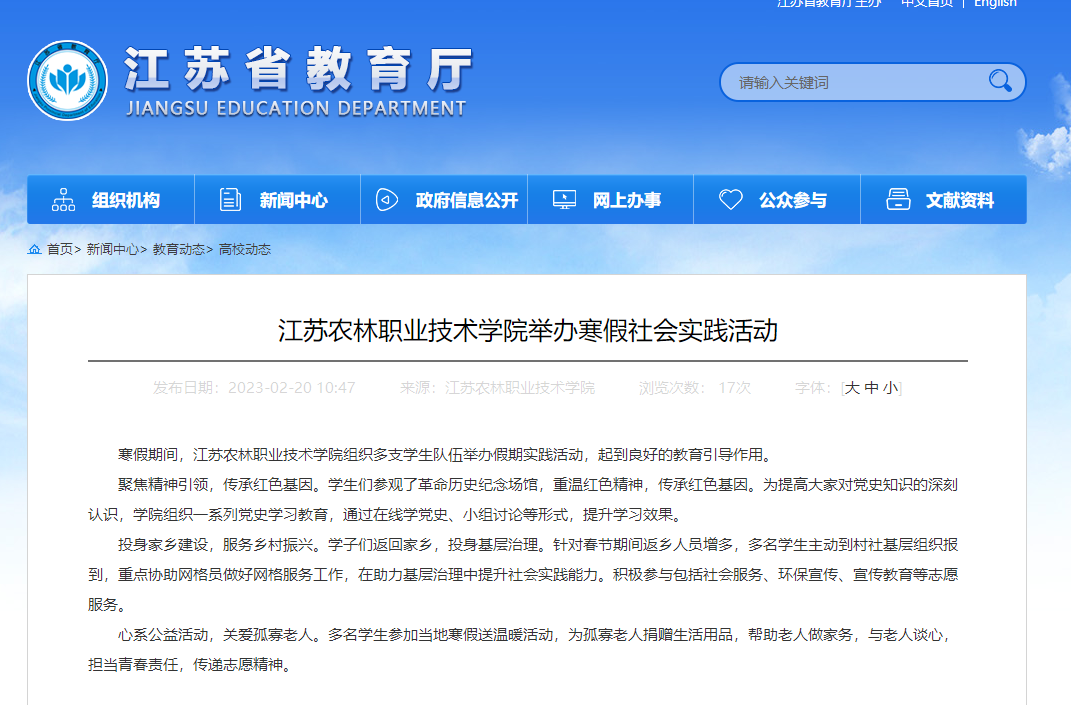
Task: Open the 组织机构 navigation menu
Action: pyautogui.click(x=125, y=200)
